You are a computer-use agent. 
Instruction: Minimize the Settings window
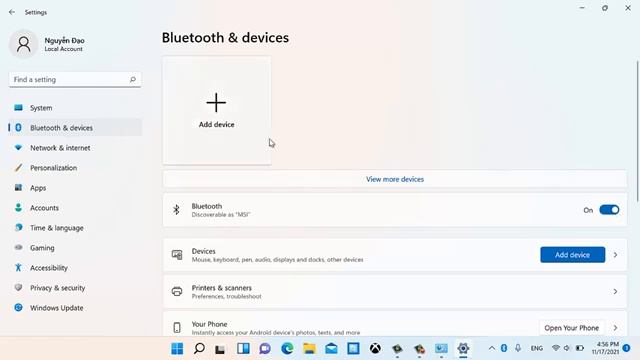pyautogui.click(x=582, y=8)
